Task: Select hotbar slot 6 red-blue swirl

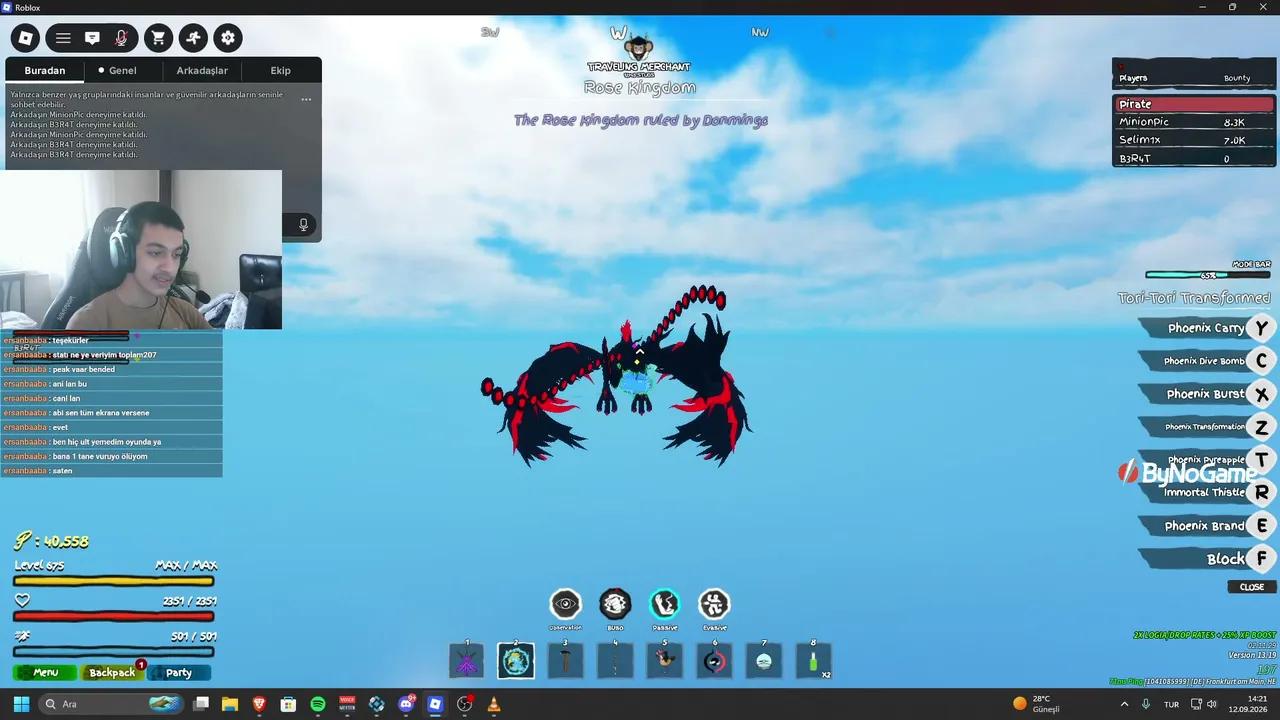Action: tap(714, 661)
